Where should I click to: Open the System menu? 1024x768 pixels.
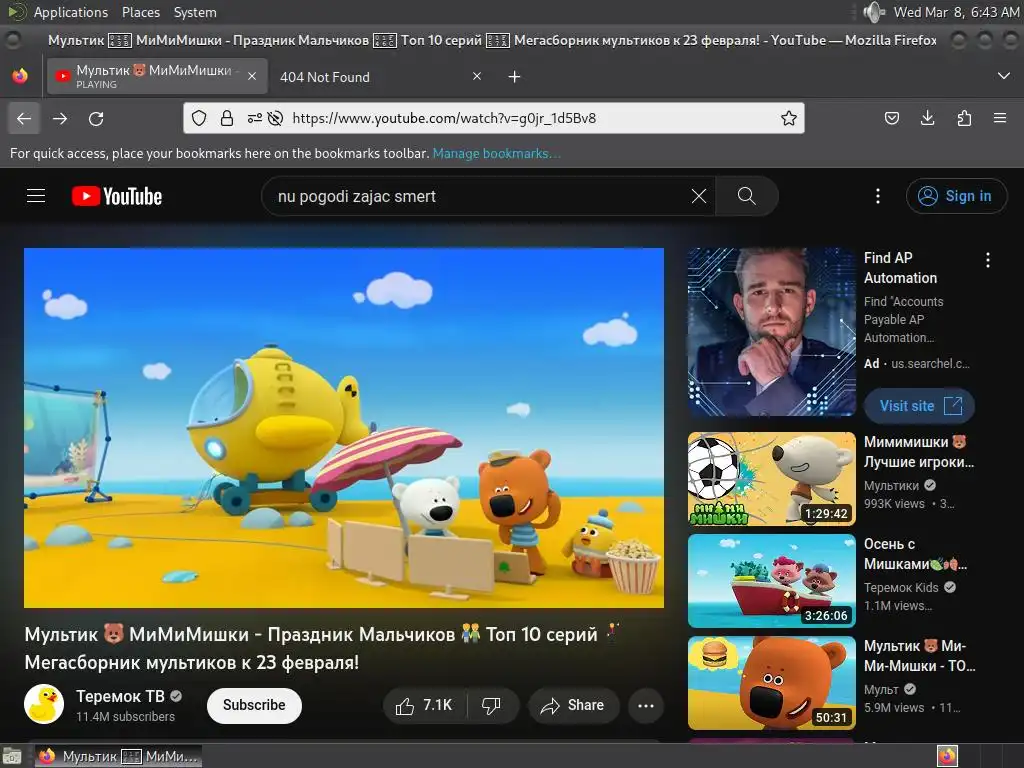coord(195,12)
